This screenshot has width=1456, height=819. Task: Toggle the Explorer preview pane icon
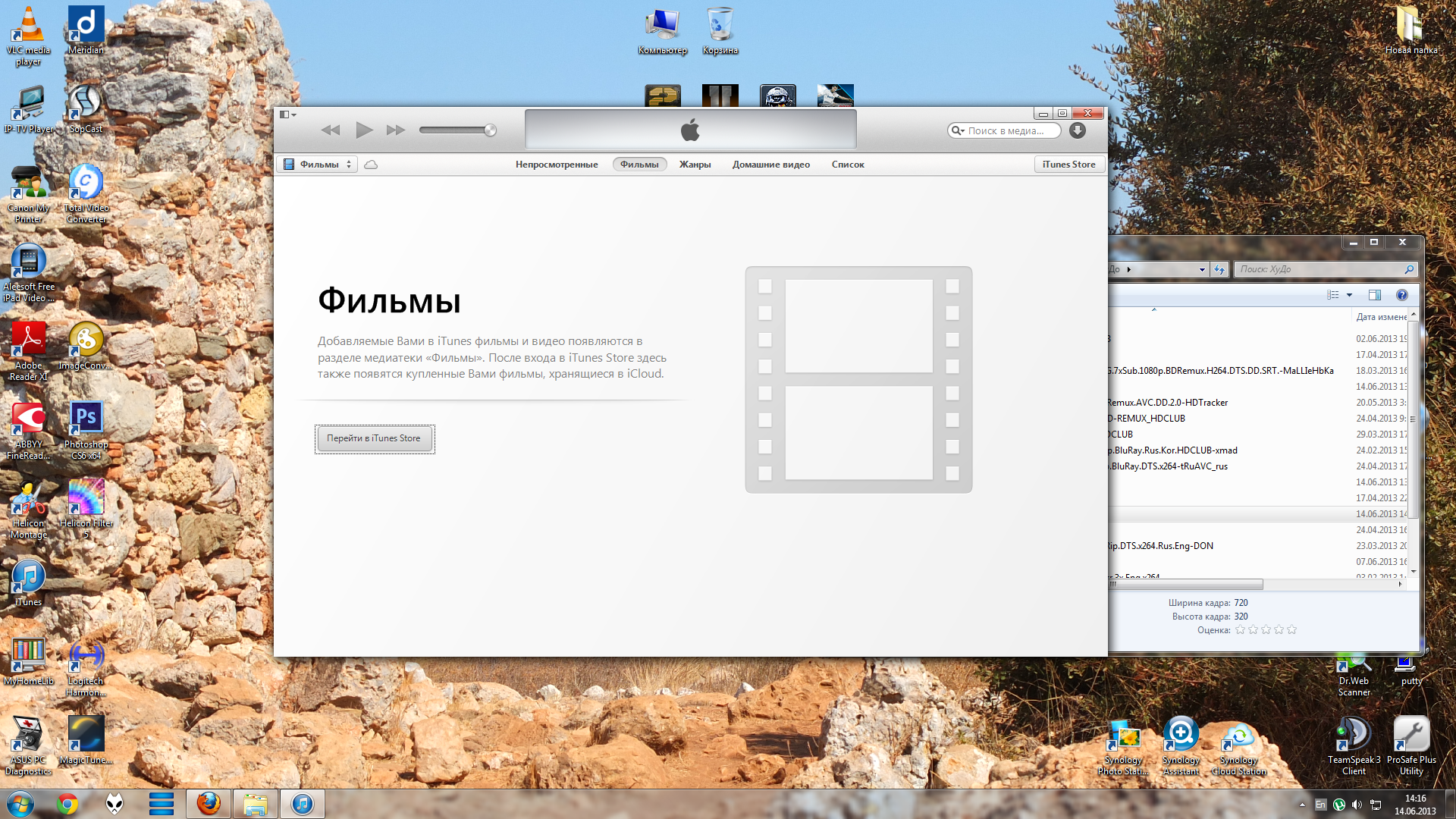(x=1374, y=295)
